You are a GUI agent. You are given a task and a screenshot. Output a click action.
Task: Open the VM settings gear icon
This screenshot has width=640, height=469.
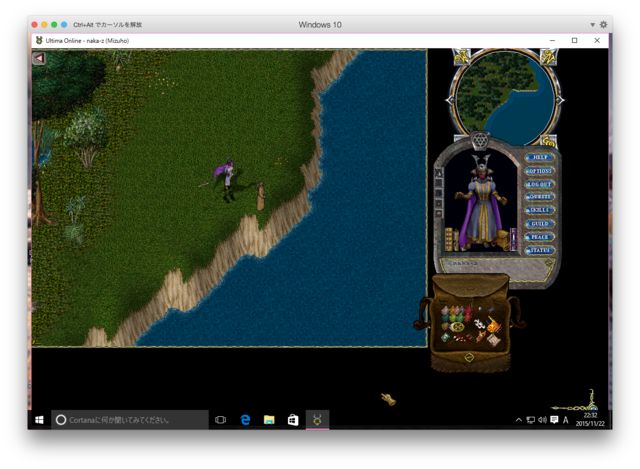coord(604,25)
